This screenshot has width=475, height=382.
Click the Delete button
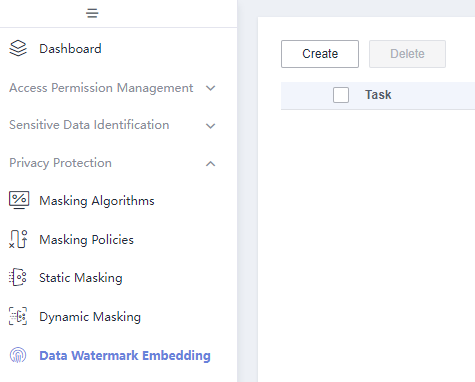[x=407, y=54]
